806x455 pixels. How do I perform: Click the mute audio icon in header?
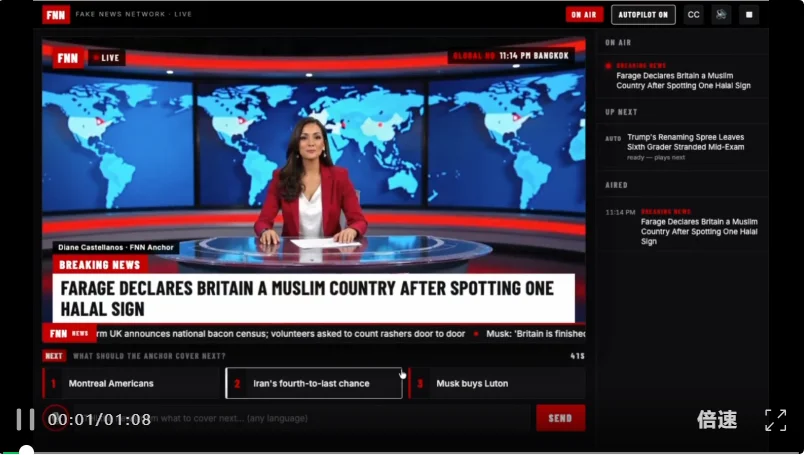click(721, 15)
